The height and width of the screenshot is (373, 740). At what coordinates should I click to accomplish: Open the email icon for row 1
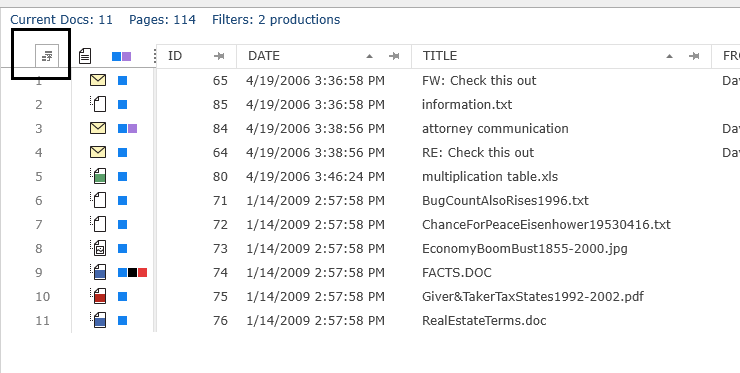tap(98, 81)
